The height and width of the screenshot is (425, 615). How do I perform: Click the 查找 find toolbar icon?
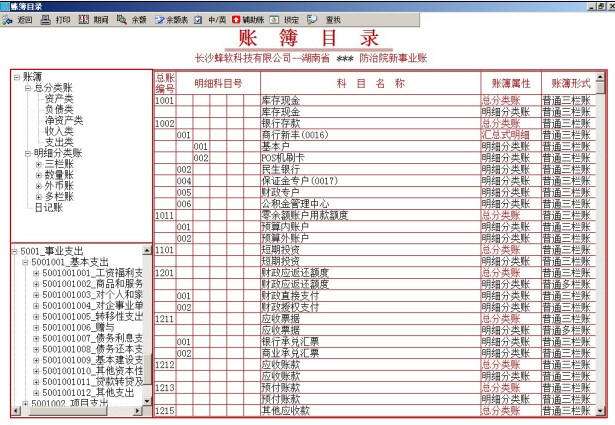point(312,20)
